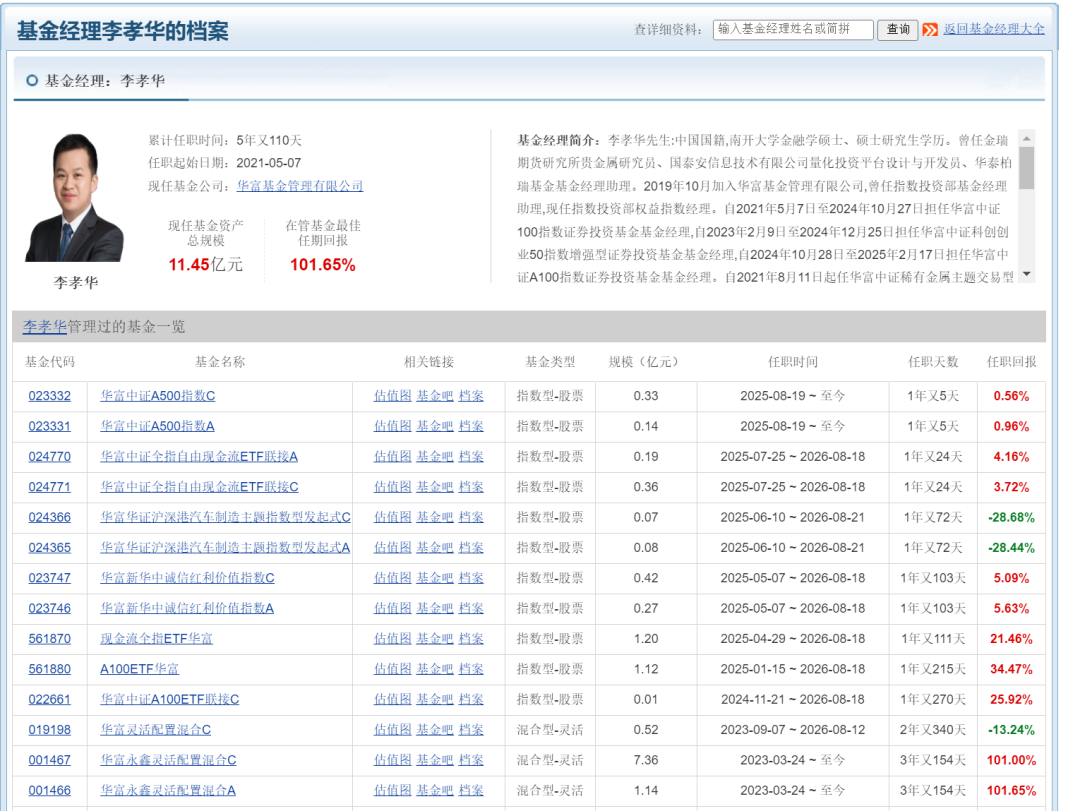Click the 11.45亿元 total asset value
Screen dimensions: 1080x811
(x=206, y=265)
